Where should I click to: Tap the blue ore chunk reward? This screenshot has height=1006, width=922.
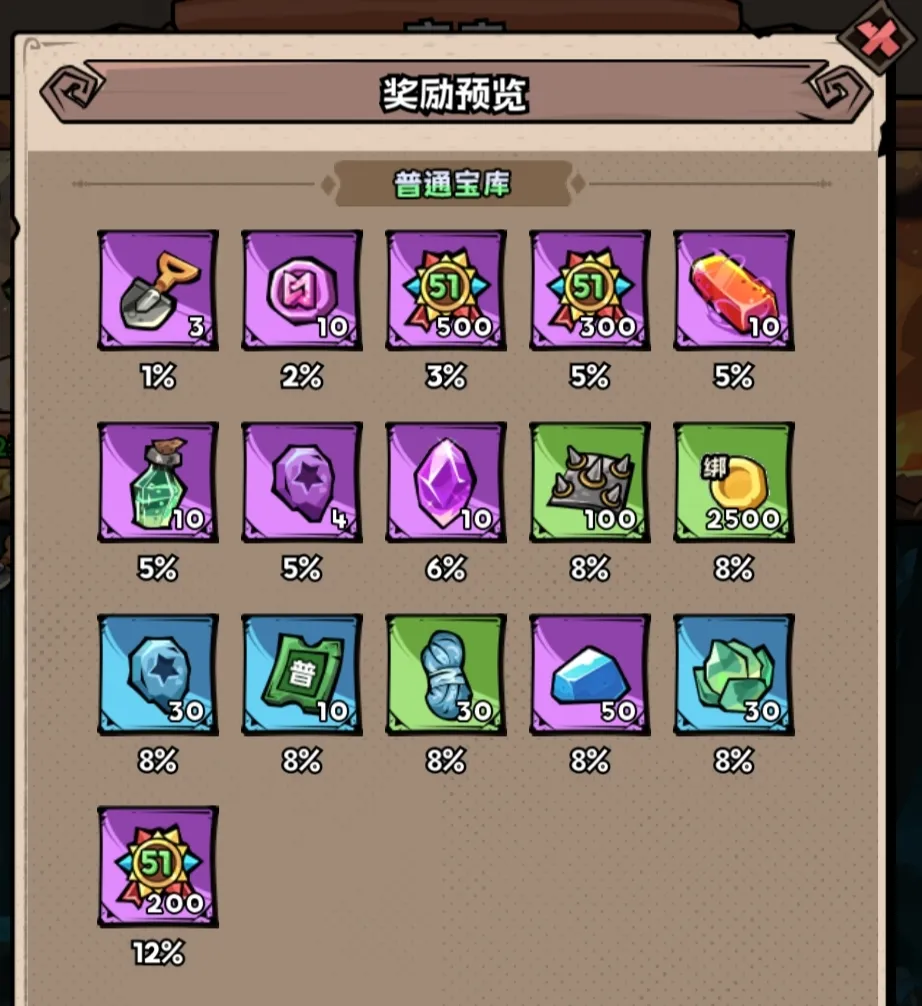pos(590,674)
